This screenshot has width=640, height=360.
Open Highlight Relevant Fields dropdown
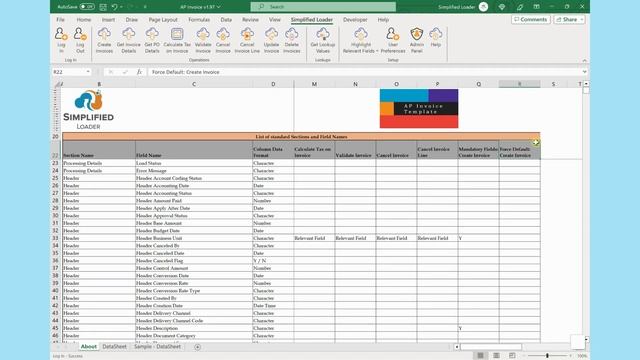[361, 40]
